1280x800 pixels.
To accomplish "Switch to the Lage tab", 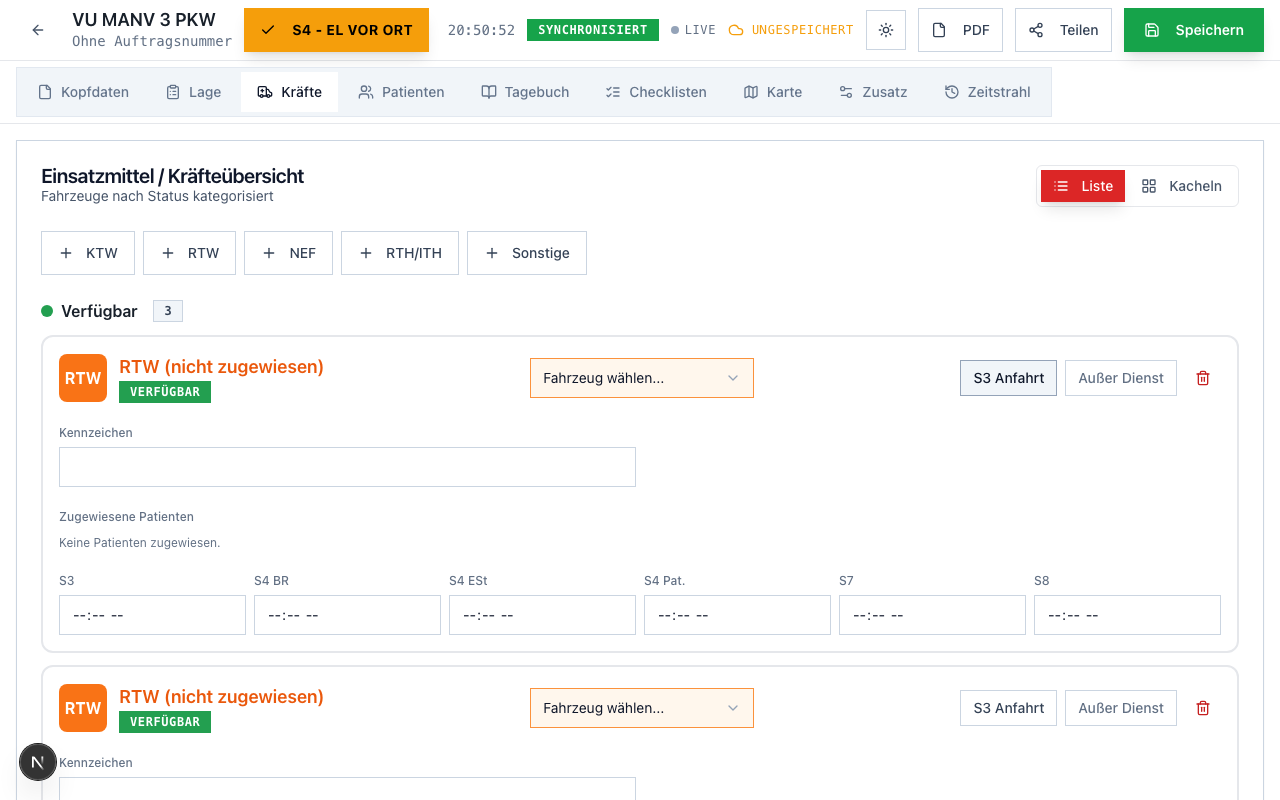I will coord(194,92).
